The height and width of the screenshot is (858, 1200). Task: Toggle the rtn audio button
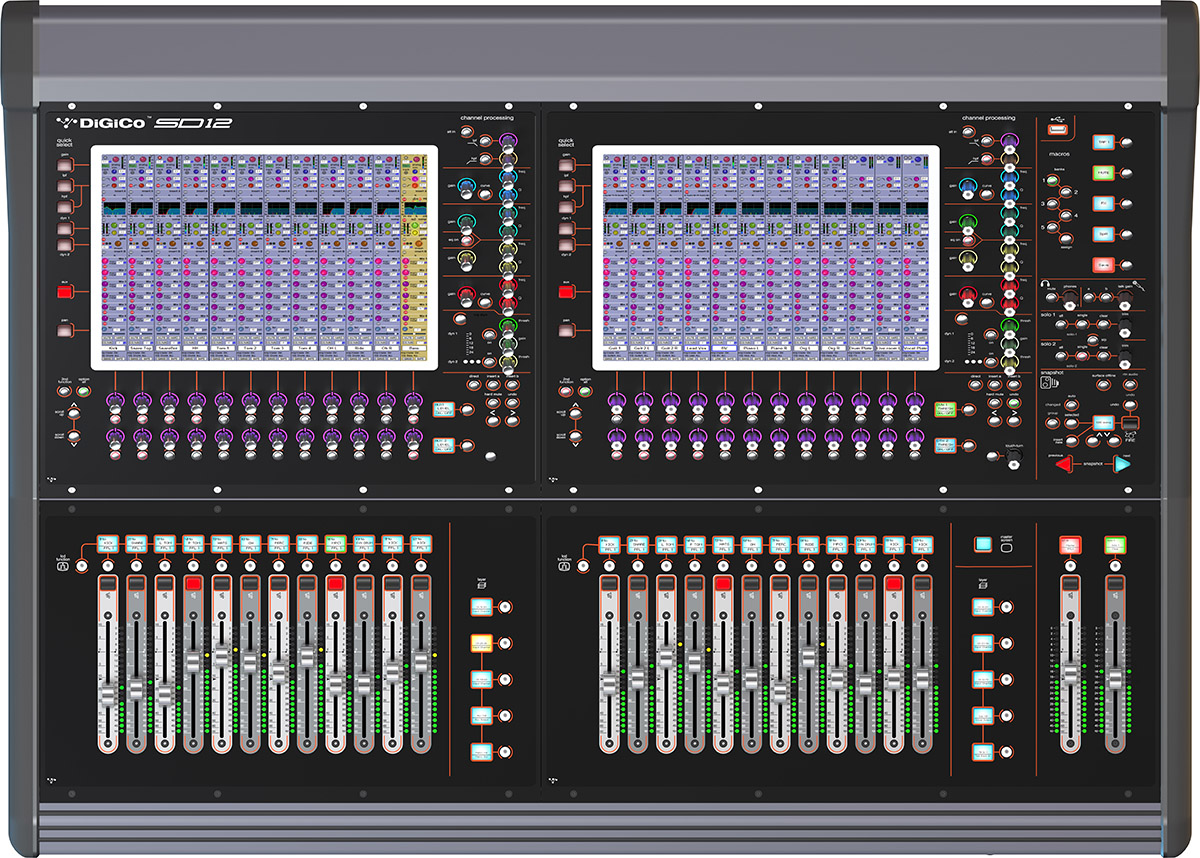(1130, 385)
